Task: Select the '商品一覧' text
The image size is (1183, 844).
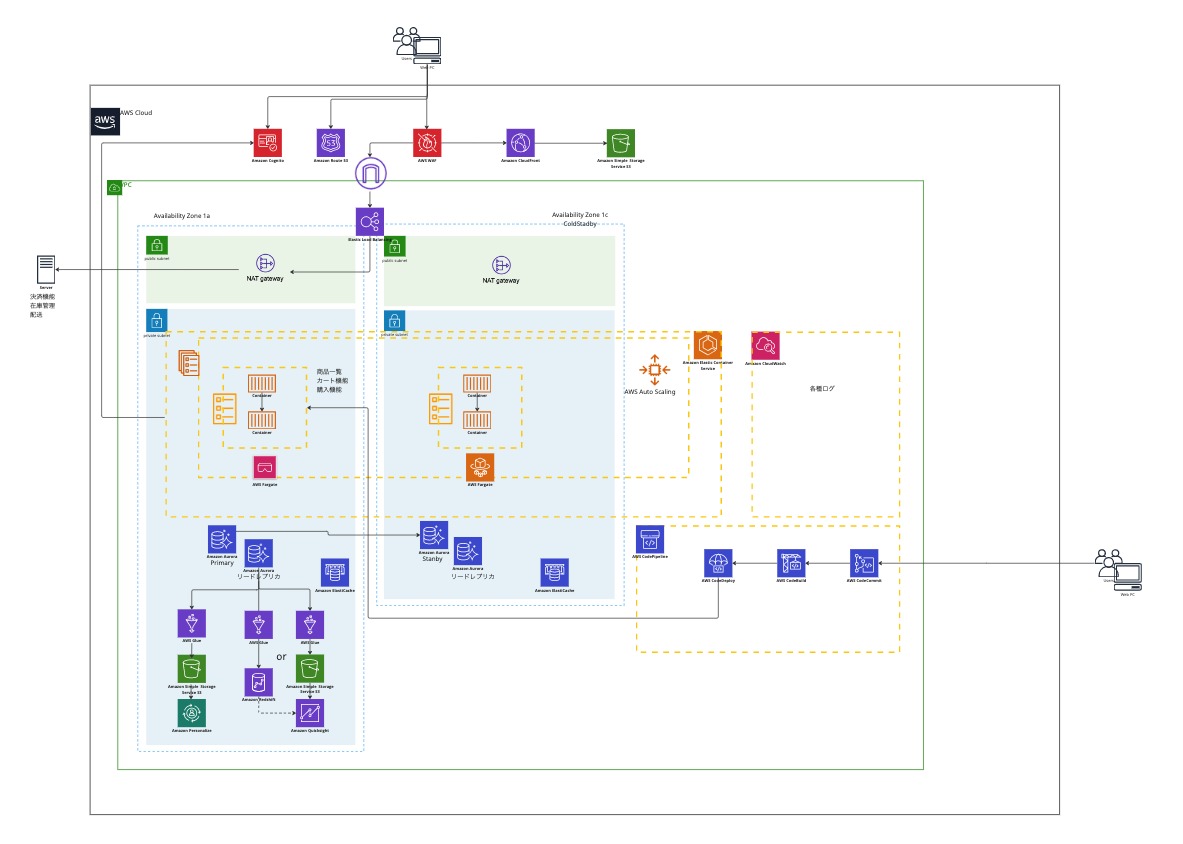Action: (x=329, y=372)
